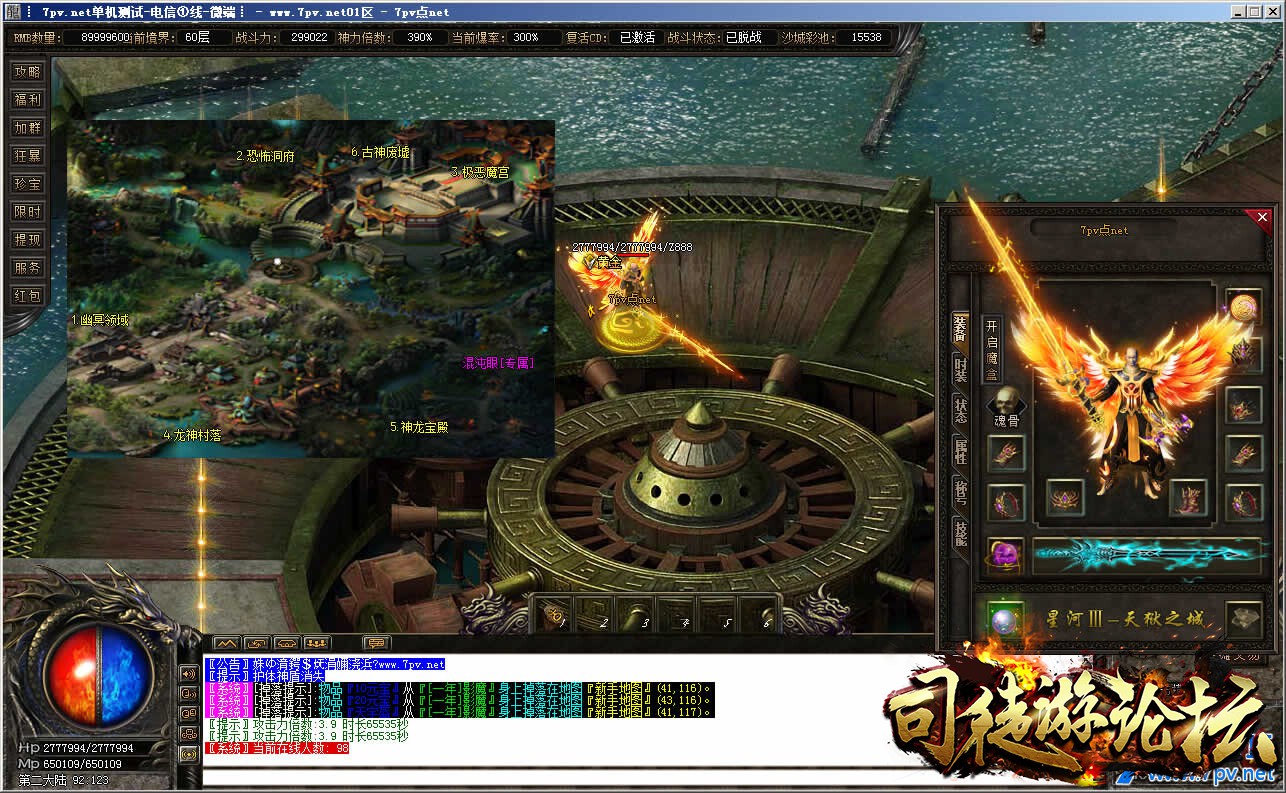Select the belt slot left of character feet
Viewport: 1286px width, 793px height.
1064,497
